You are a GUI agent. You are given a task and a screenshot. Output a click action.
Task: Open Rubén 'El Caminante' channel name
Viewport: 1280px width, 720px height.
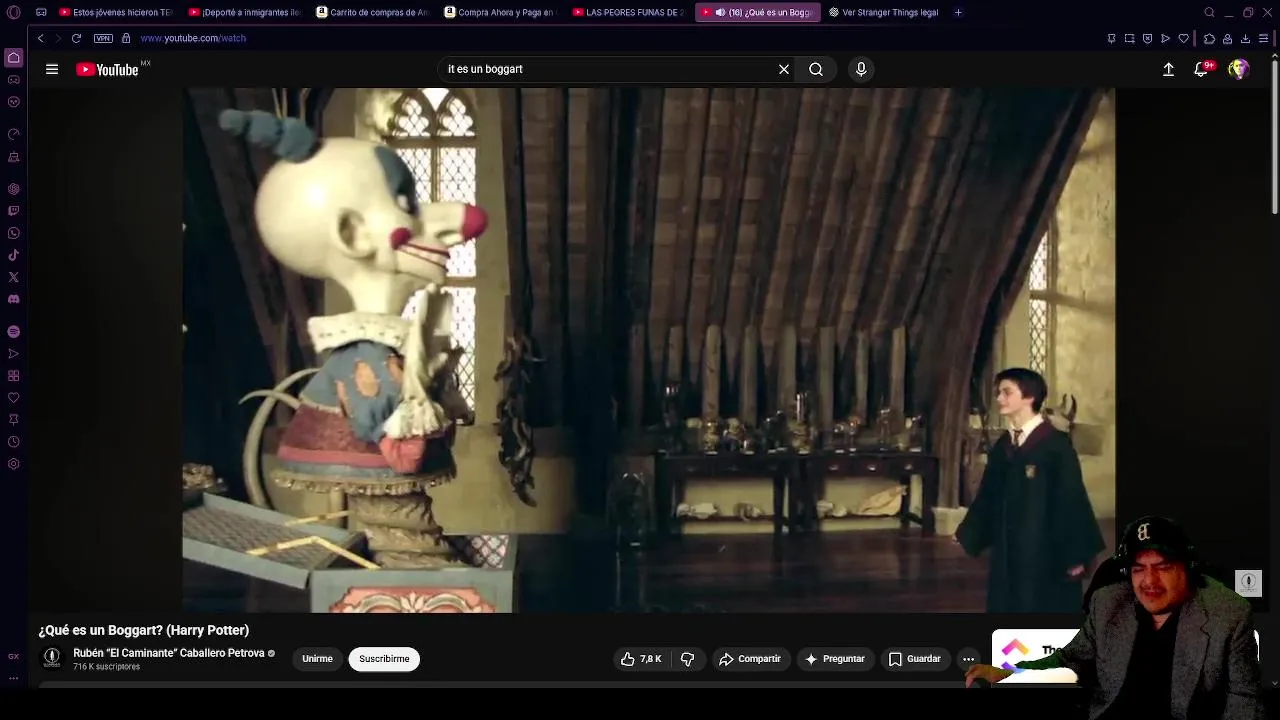tap(168, 653)
